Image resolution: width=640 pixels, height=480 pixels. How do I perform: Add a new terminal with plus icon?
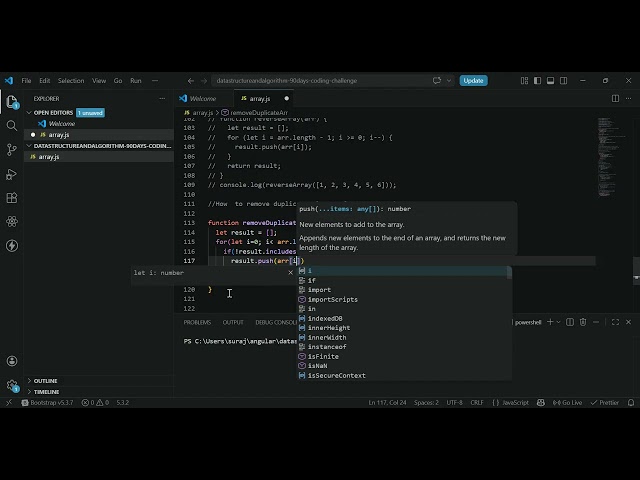[550, 322]
